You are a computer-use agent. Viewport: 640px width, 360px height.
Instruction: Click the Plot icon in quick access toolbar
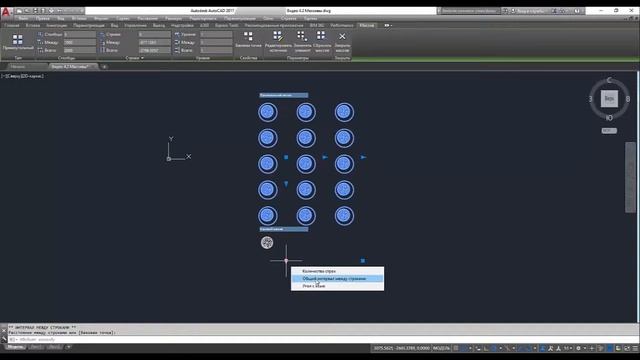tap(51, 11)
